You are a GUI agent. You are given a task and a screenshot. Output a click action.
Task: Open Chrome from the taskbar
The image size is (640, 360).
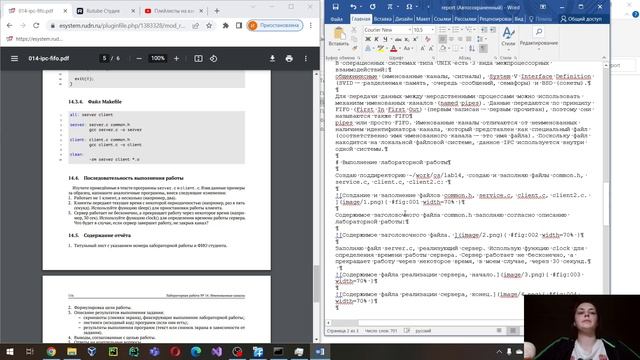coord(51,351)
